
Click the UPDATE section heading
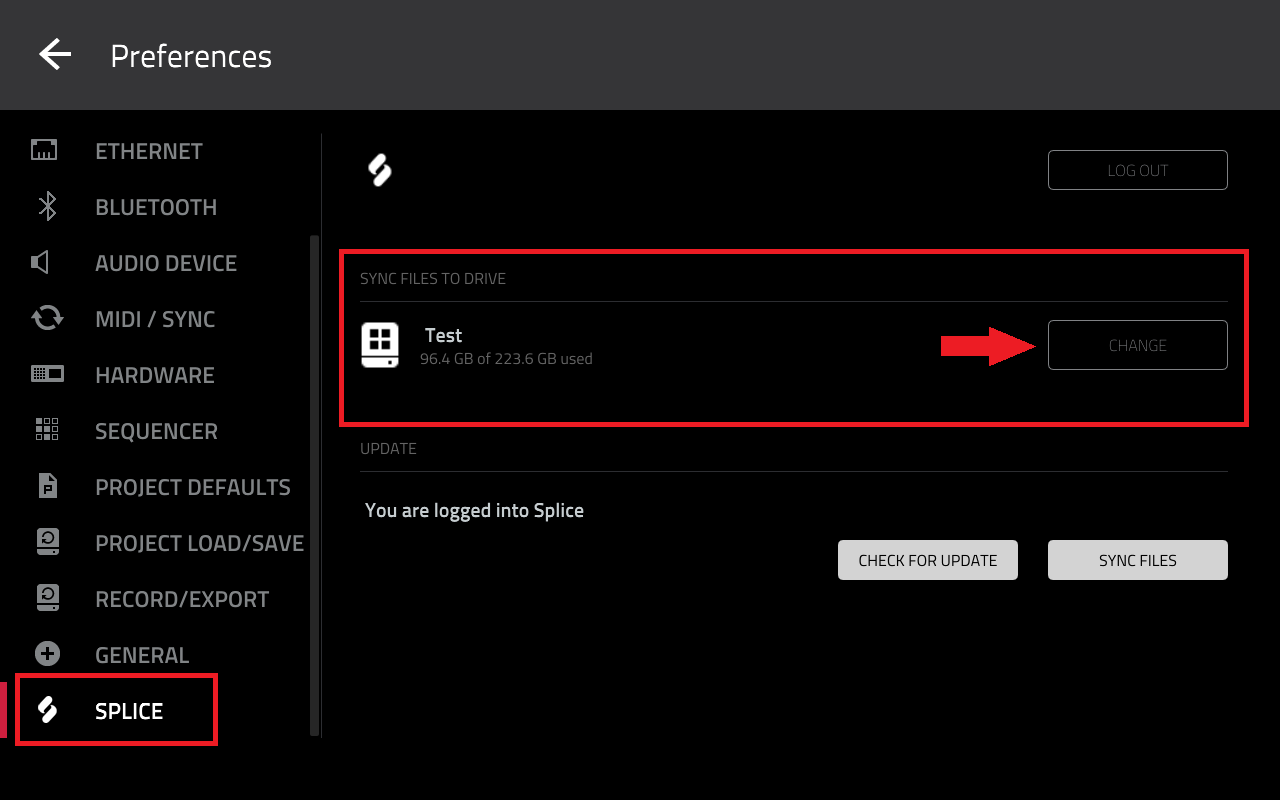388,448
